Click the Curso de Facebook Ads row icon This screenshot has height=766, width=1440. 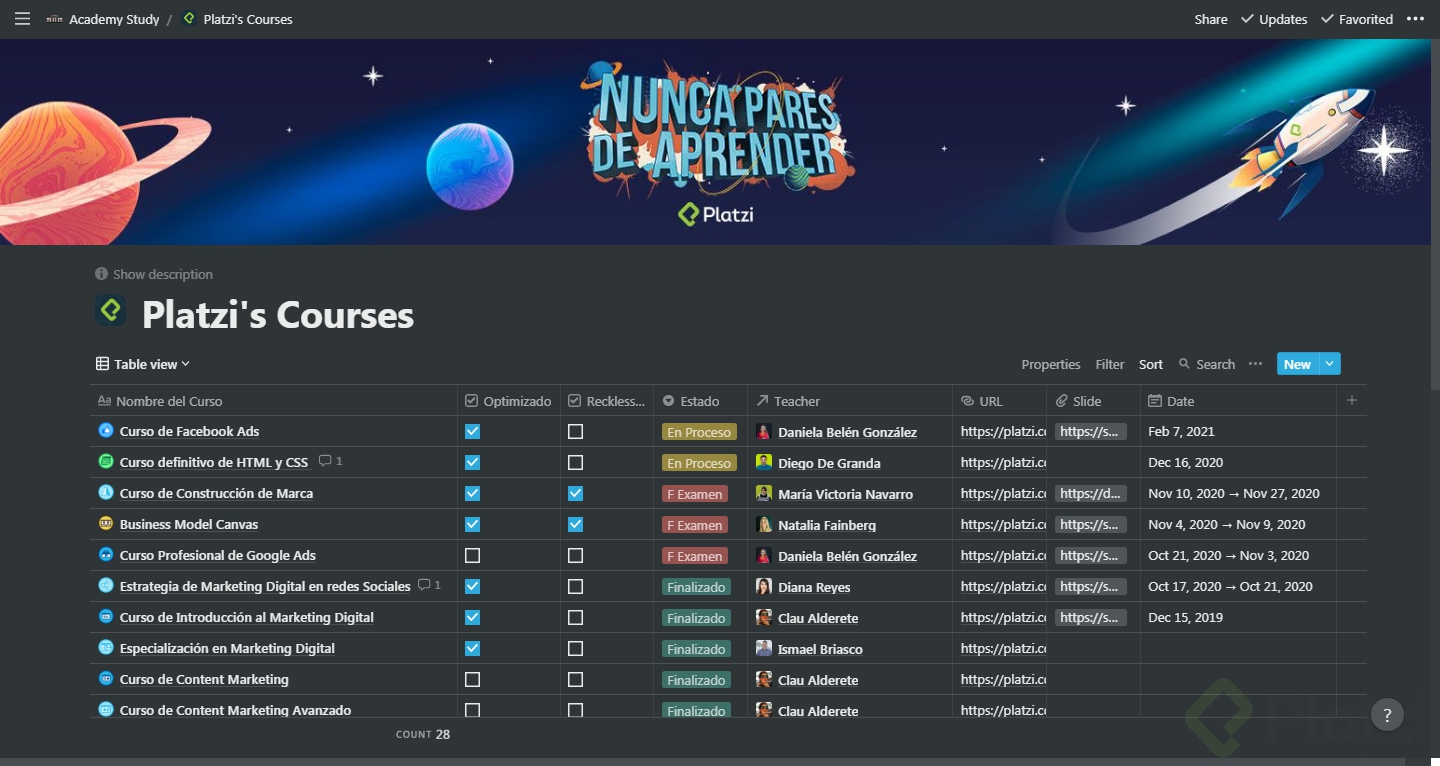[x=106, y=431]
